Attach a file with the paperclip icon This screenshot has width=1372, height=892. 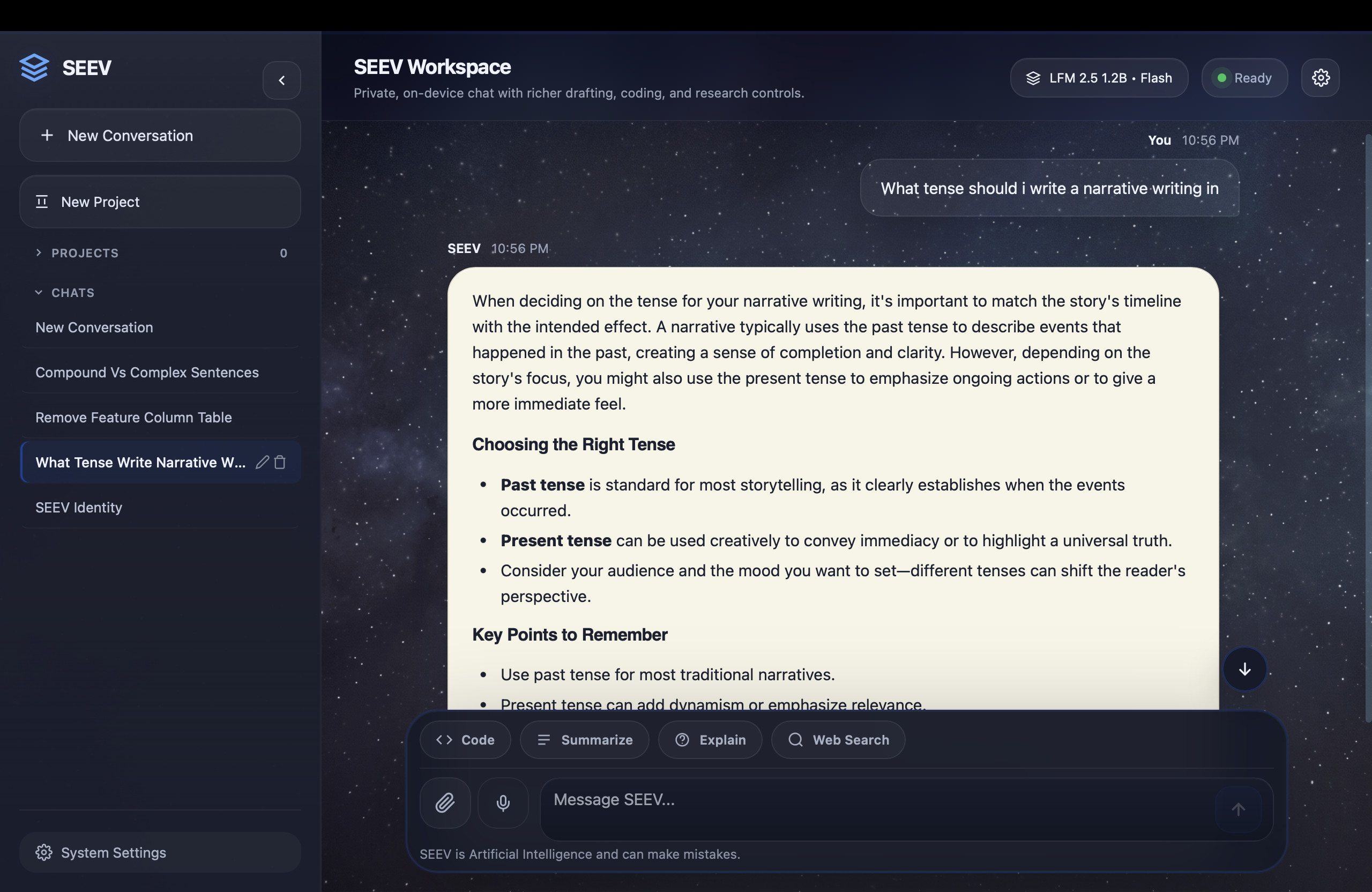point(445,803)
